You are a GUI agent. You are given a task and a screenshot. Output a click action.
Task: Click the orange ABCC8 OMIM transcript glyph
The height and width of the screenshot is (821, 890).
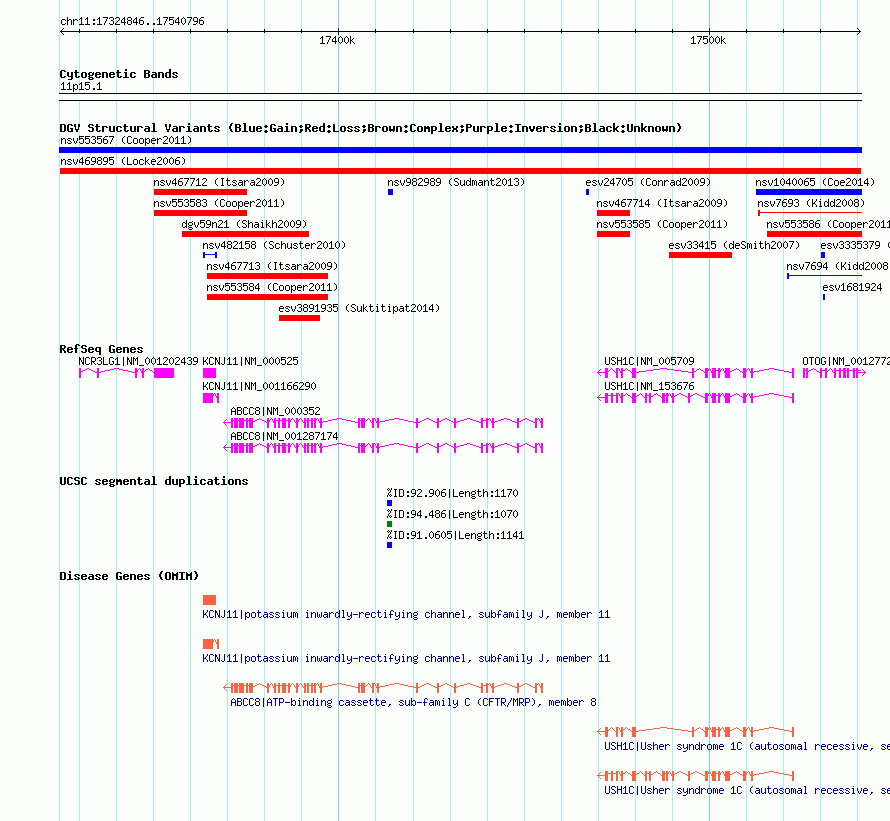383,688
